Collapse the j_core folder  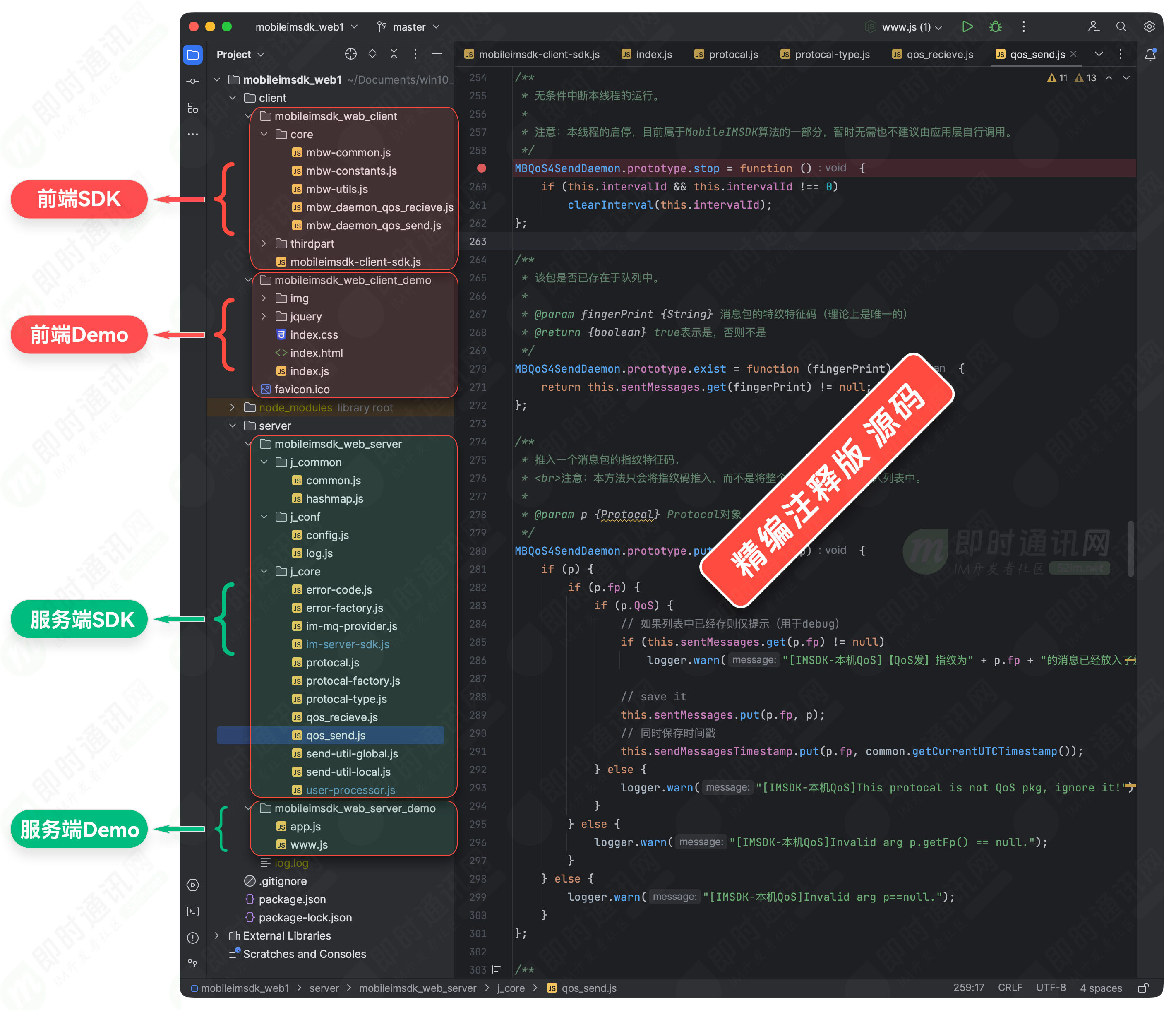[x=264, y=572]
